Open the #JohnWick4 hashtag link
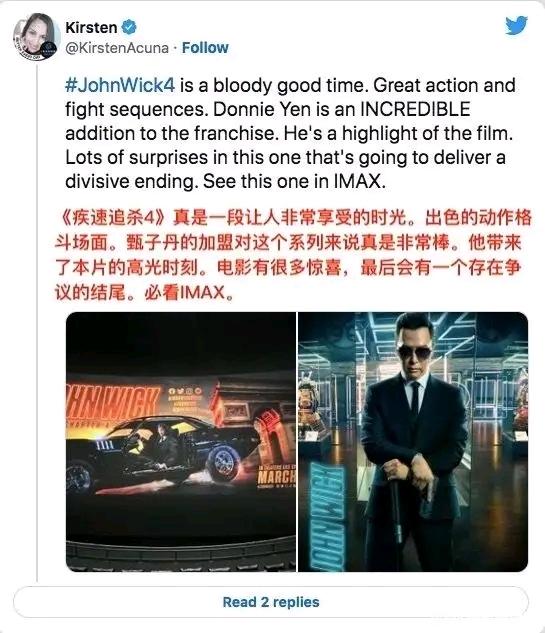Image resolution: width=545 pixels, height=633 pixels. pyautogui.click(x=120, y=85)
